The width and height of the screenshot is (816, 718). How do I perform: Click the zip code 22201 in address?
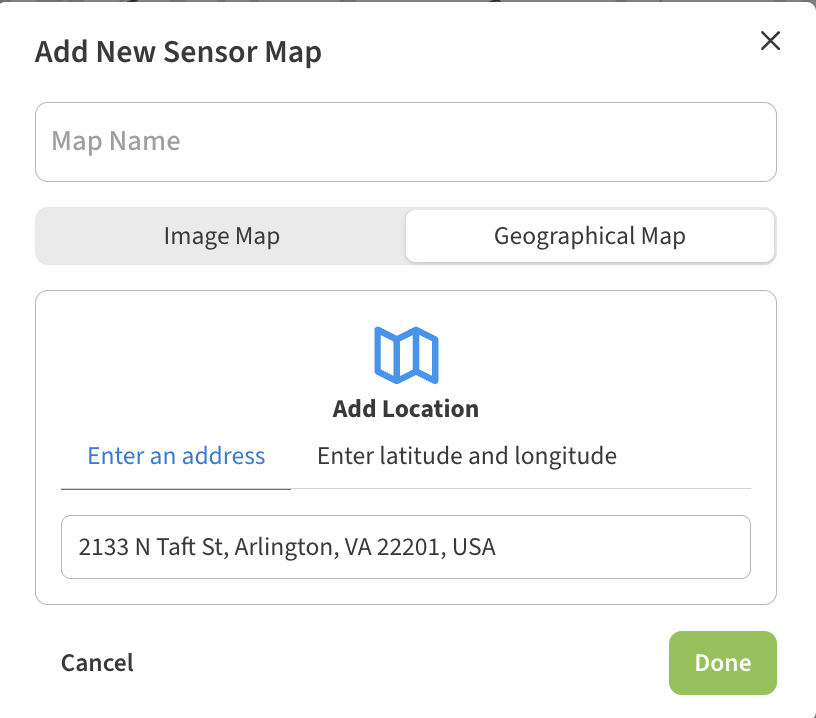[408, 548]
